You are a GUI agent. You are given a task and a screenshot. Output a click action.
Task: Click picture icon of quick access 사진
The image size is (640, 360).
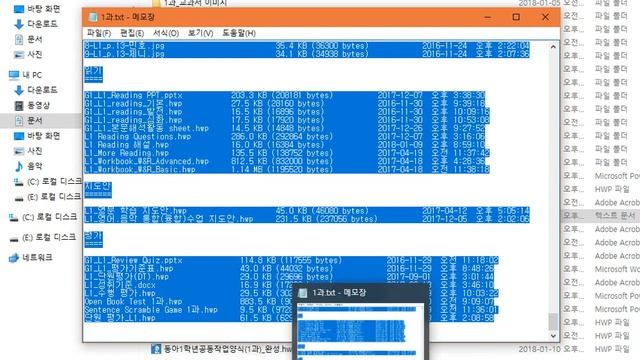point(19,54)
